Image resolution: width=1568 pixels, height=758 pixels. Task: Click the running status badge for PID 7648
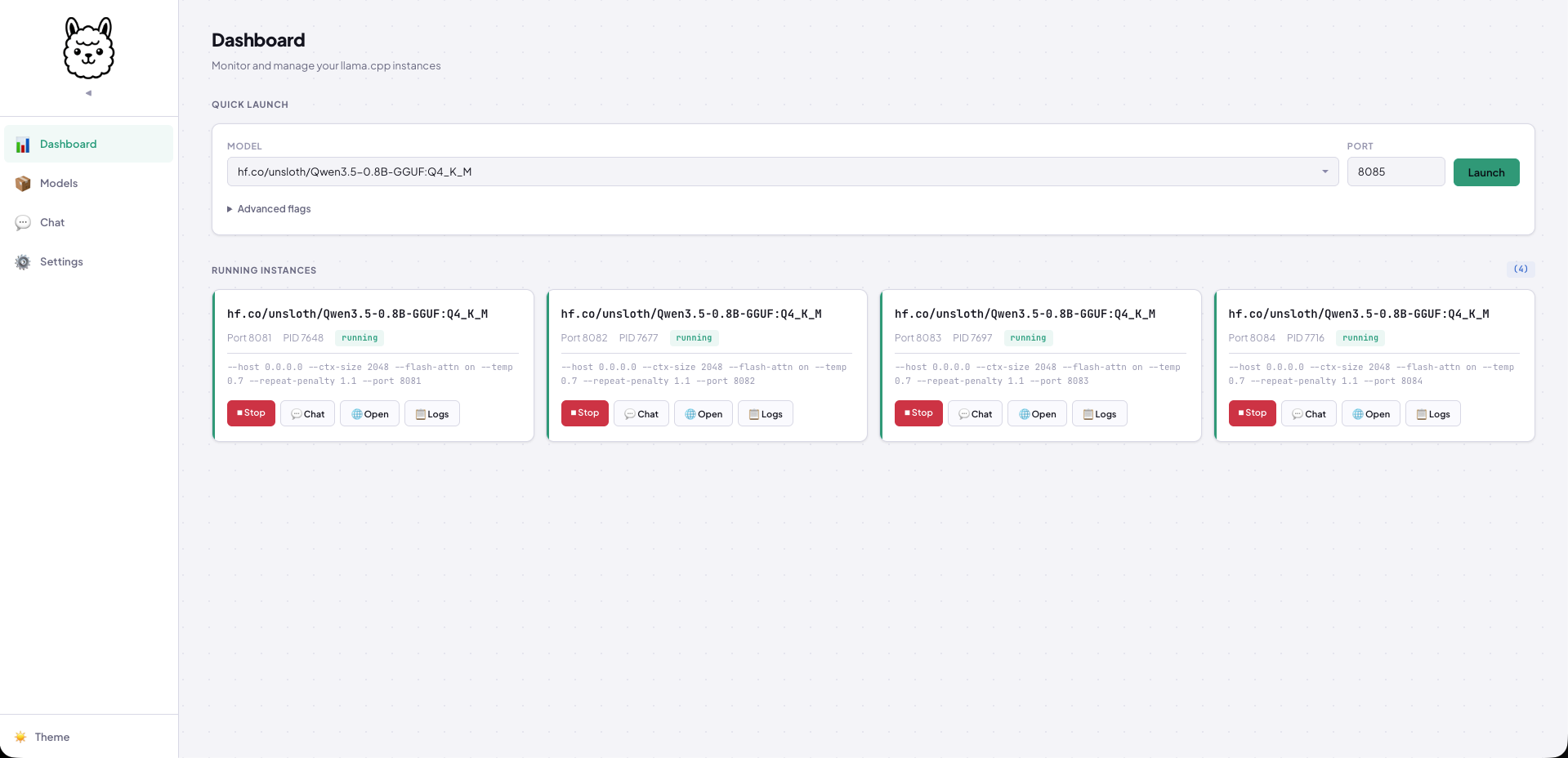360,338
